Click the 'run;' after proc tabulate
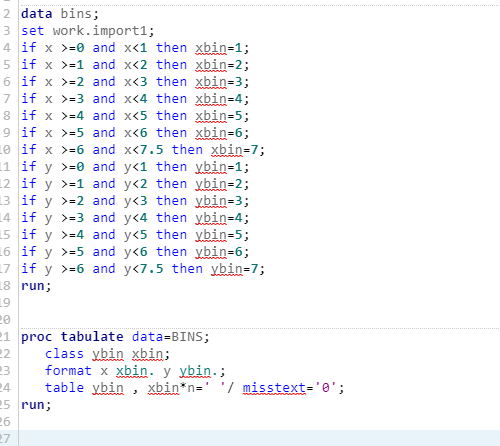This screenshot has height=446, width=500. click(36, 405)
